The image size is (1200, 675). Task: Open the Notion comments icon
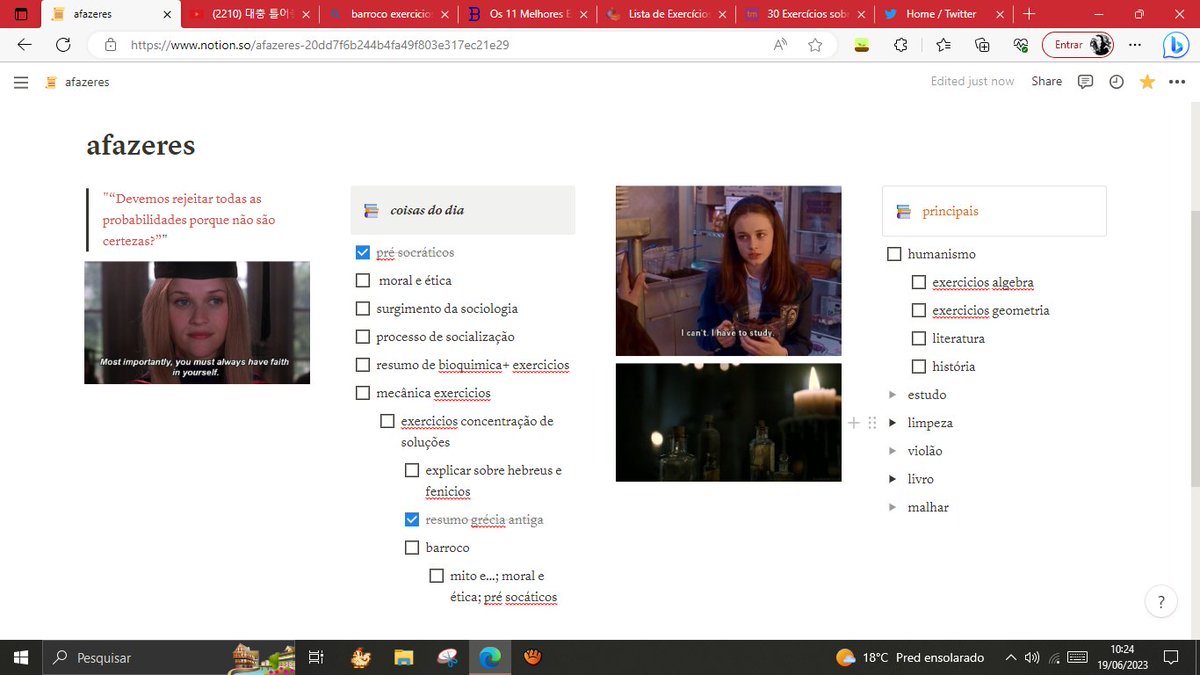click(x=1085, y=82)
